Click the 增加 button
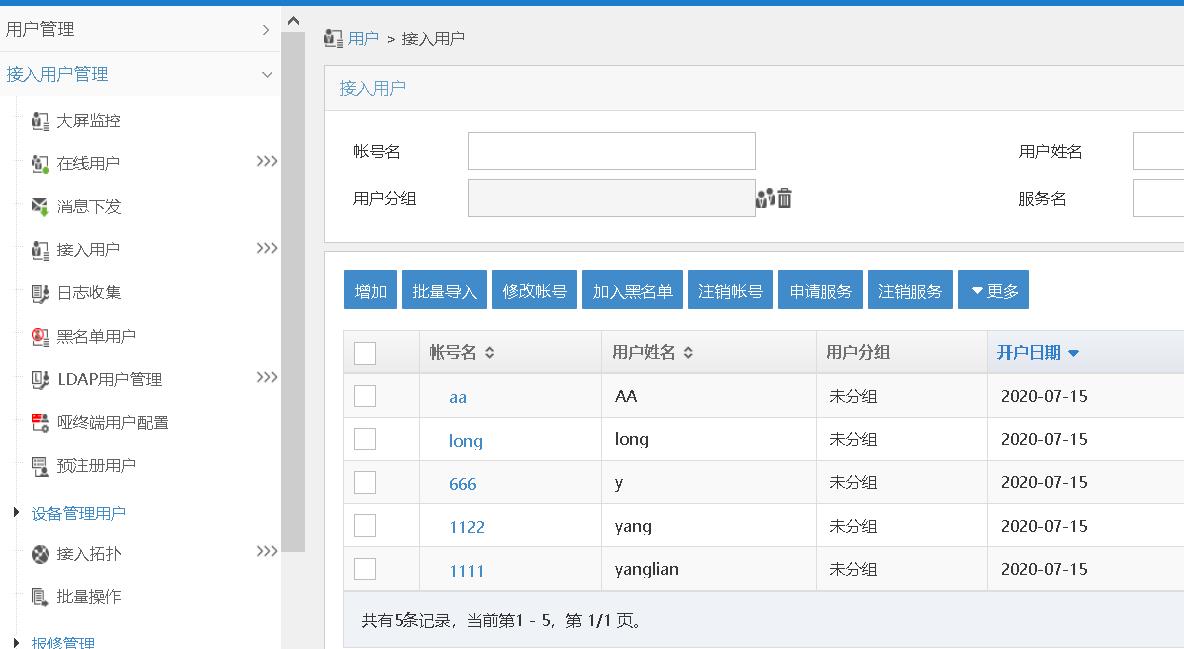 370,290
